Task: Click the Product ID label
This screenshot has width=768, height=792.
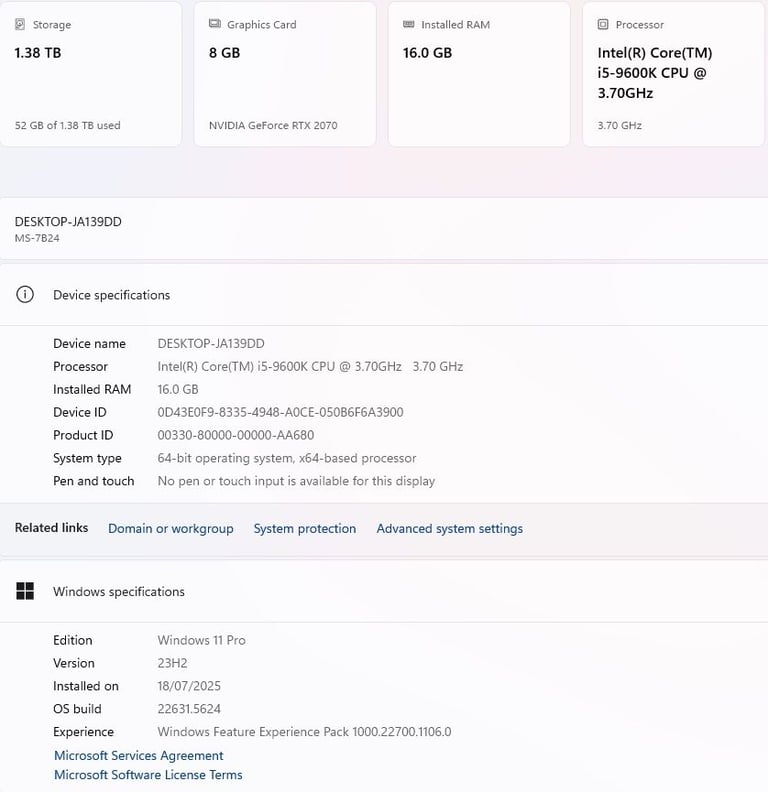Action: [x=83, y=435]
